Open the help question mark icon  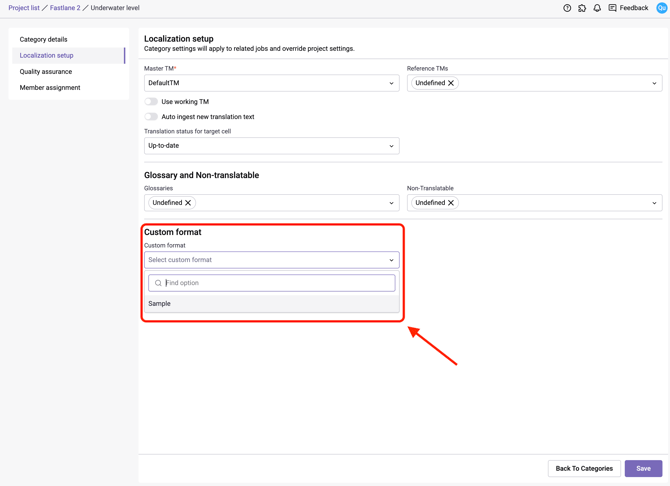567,8
